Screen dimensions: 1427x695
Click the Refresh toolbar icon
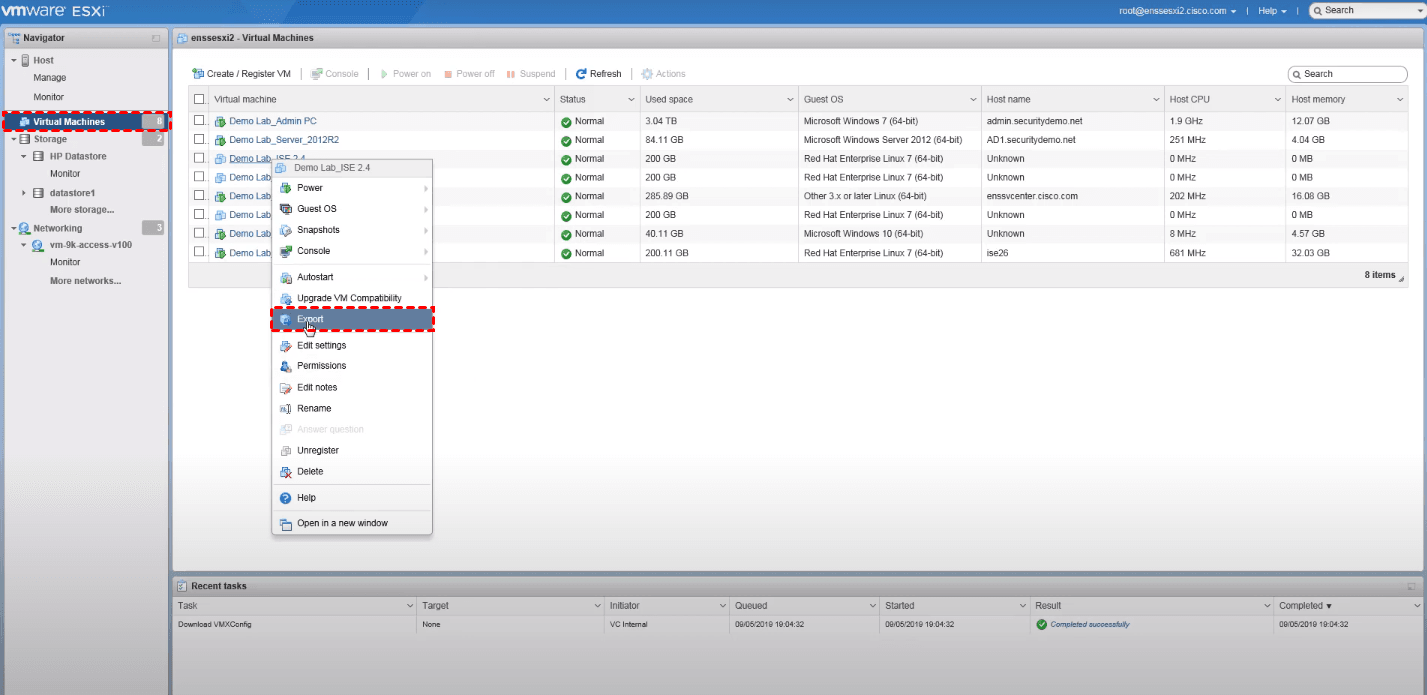581,74
